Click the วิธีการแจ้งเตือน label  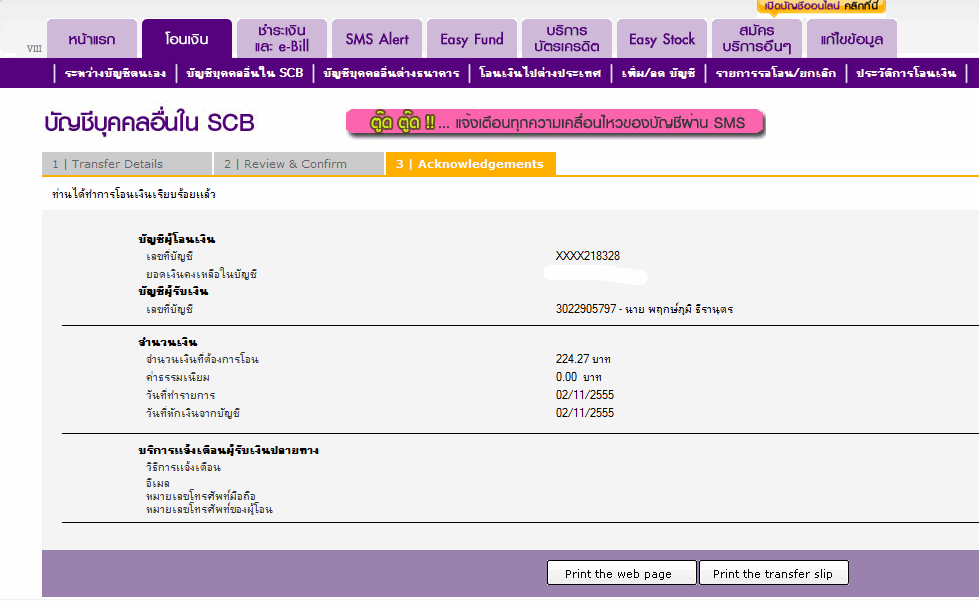tap(184, 468)
